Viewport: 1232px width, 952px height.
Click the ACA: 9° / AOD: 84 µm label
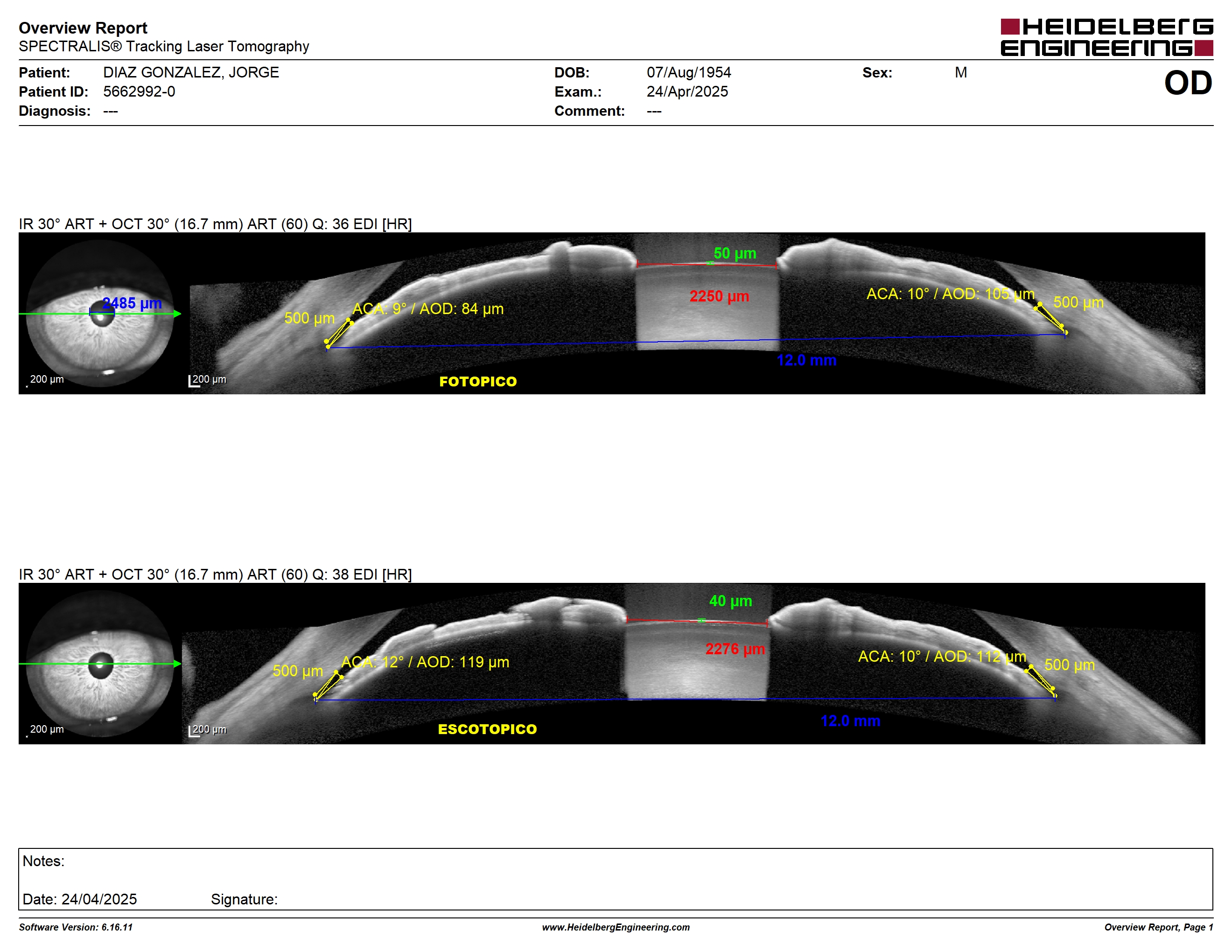pyautogui.click(x=427, y=308)
